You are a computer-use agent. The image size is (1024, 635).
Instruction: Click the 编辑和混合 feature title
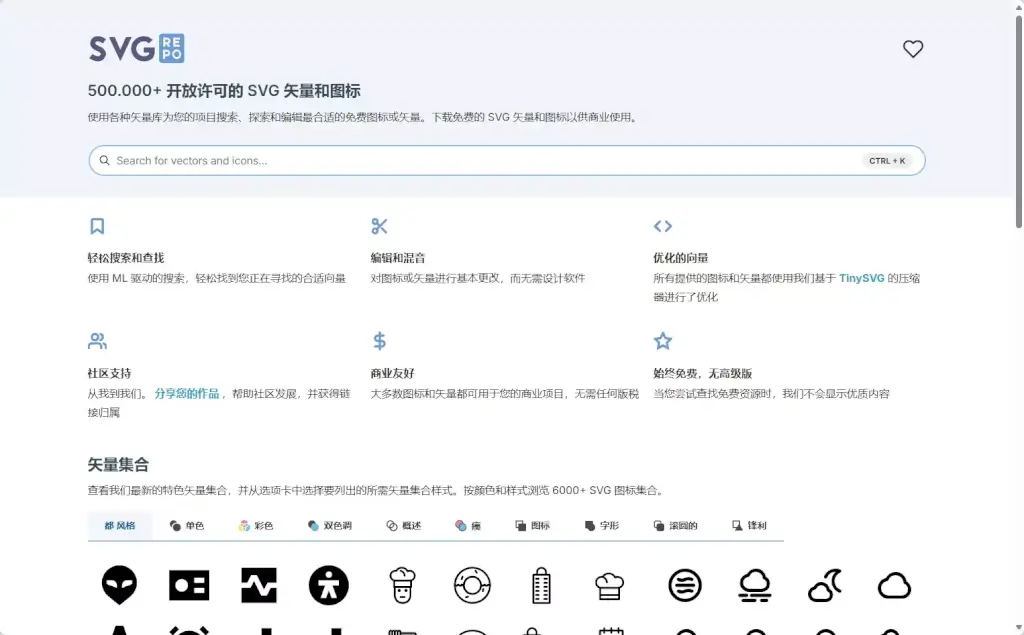tap(398, 258)
